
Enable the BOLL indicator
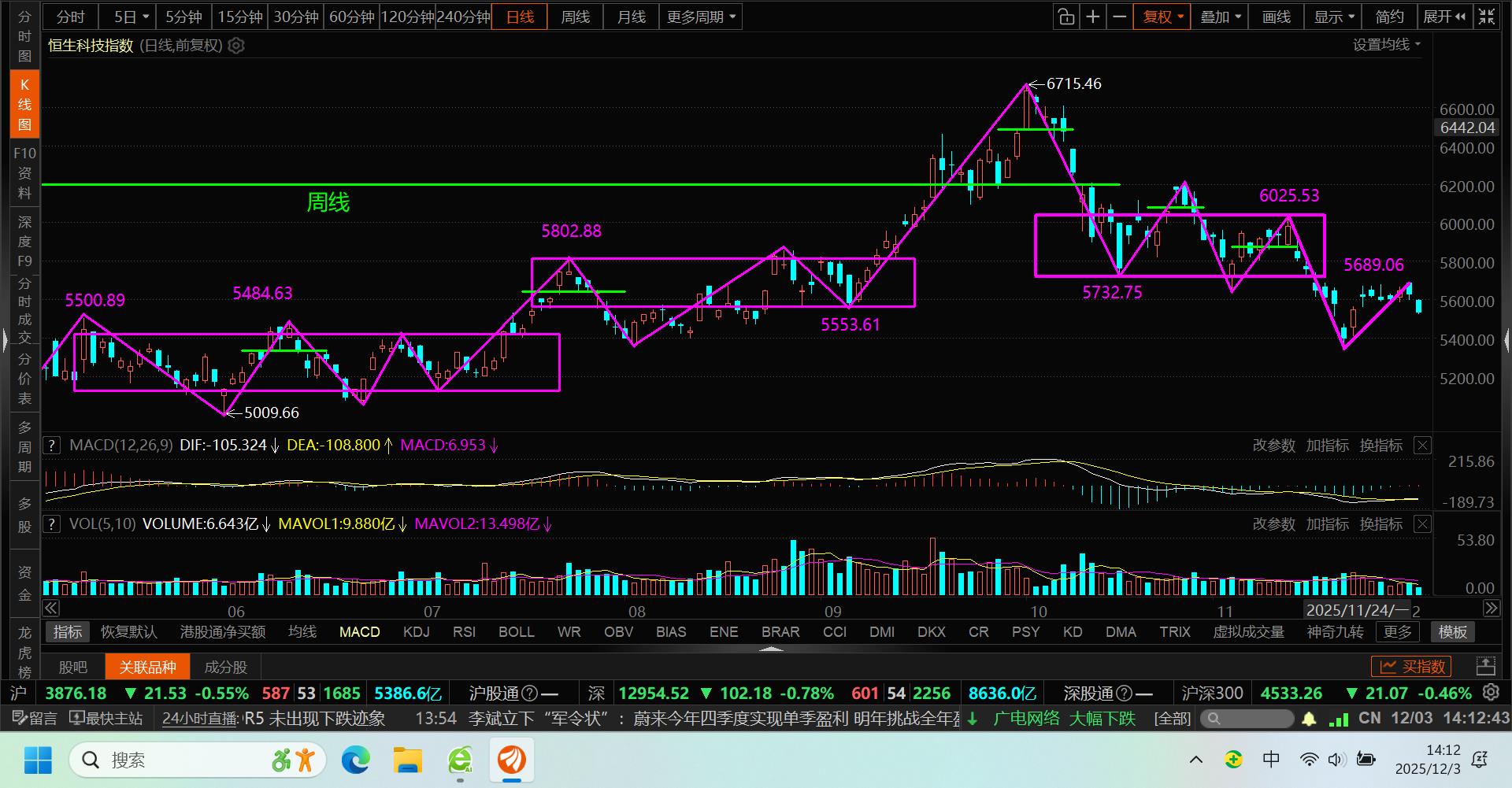click(517, 632)
